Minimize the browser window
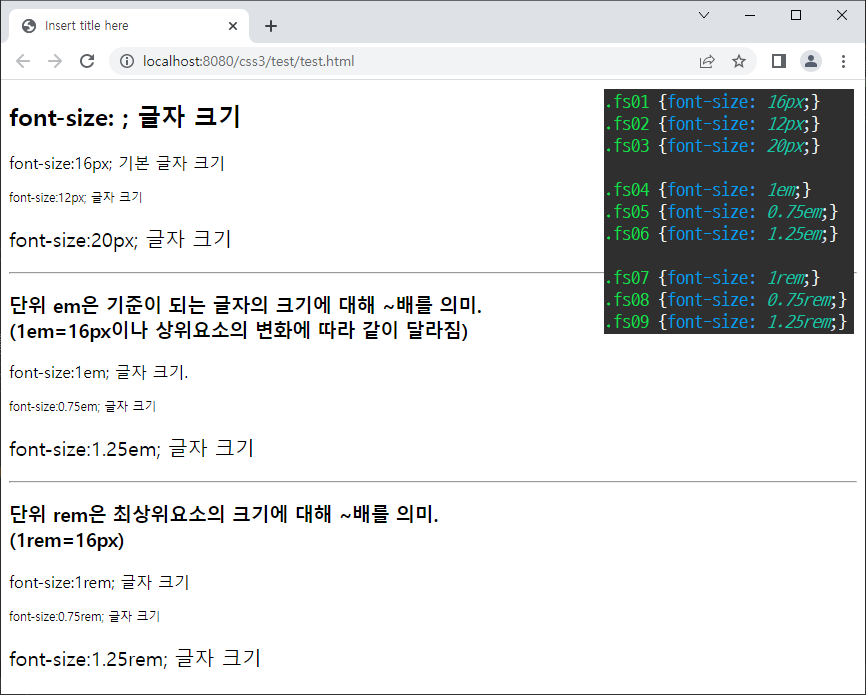Viewport: 866px width, 695px height. [x=749, y=15]
